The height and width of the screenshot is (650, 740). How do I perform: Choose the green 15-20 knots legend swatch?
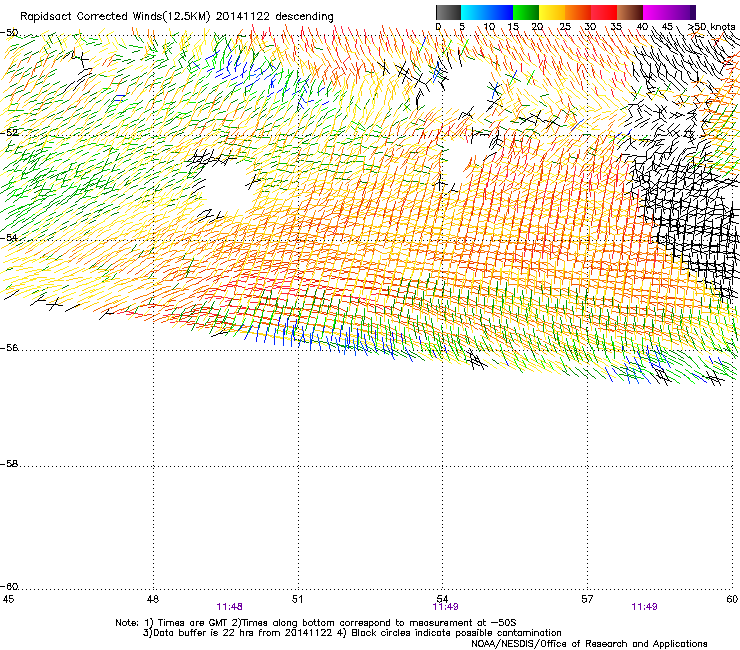(x=526, y=12)
